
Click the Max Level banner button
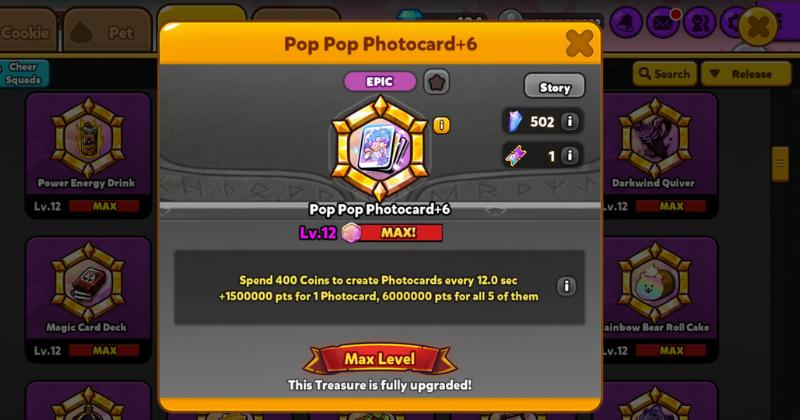(x=380, y=359)
